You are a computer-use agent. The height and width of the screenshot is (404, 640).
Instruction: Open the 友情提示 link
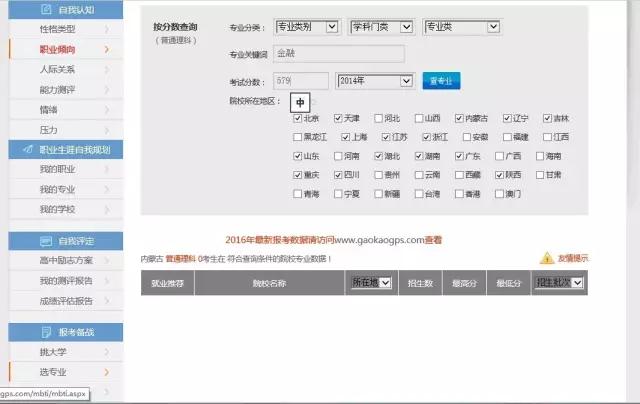pyautogui.click(x=573, y=258)
